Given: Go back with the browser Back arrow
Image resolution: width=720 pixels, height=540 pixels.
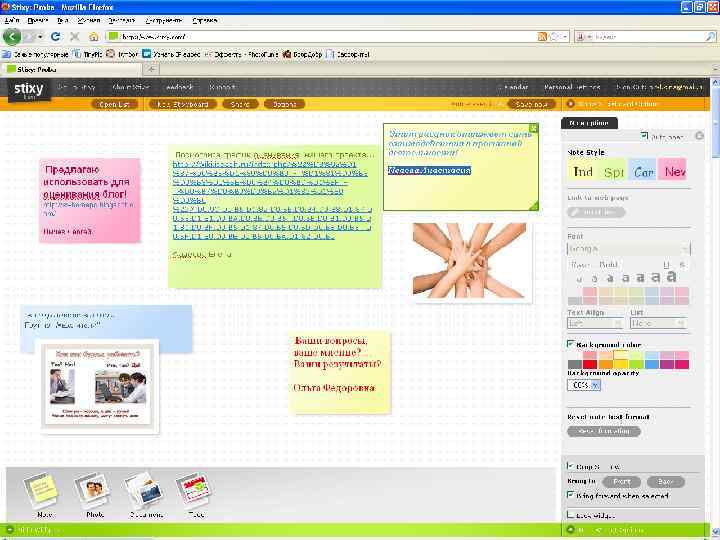Looking at the screenshot, I should [12, 36].
